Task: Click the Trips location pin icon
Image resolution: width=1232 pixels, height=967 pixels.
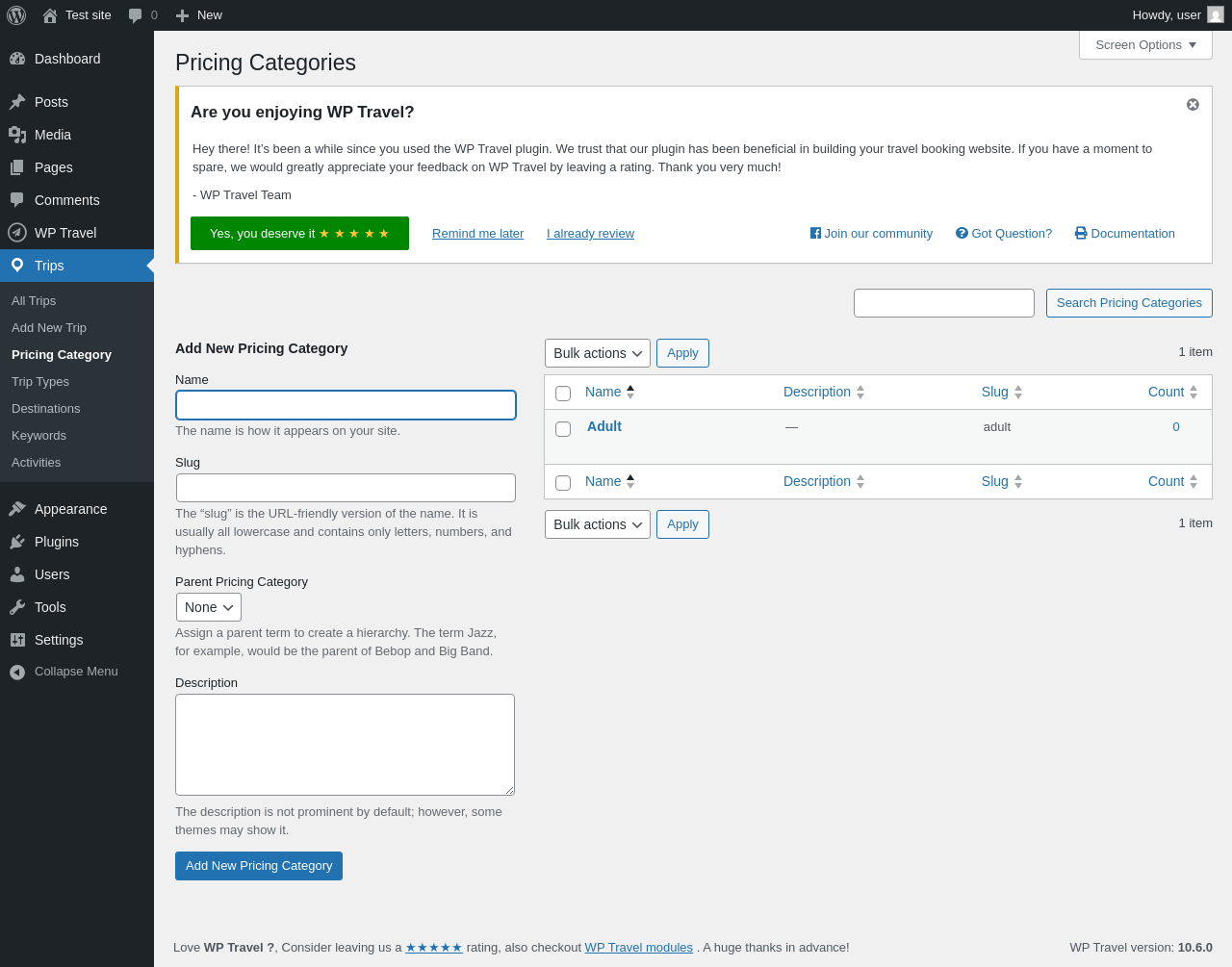Action: (x=17, y=266)
